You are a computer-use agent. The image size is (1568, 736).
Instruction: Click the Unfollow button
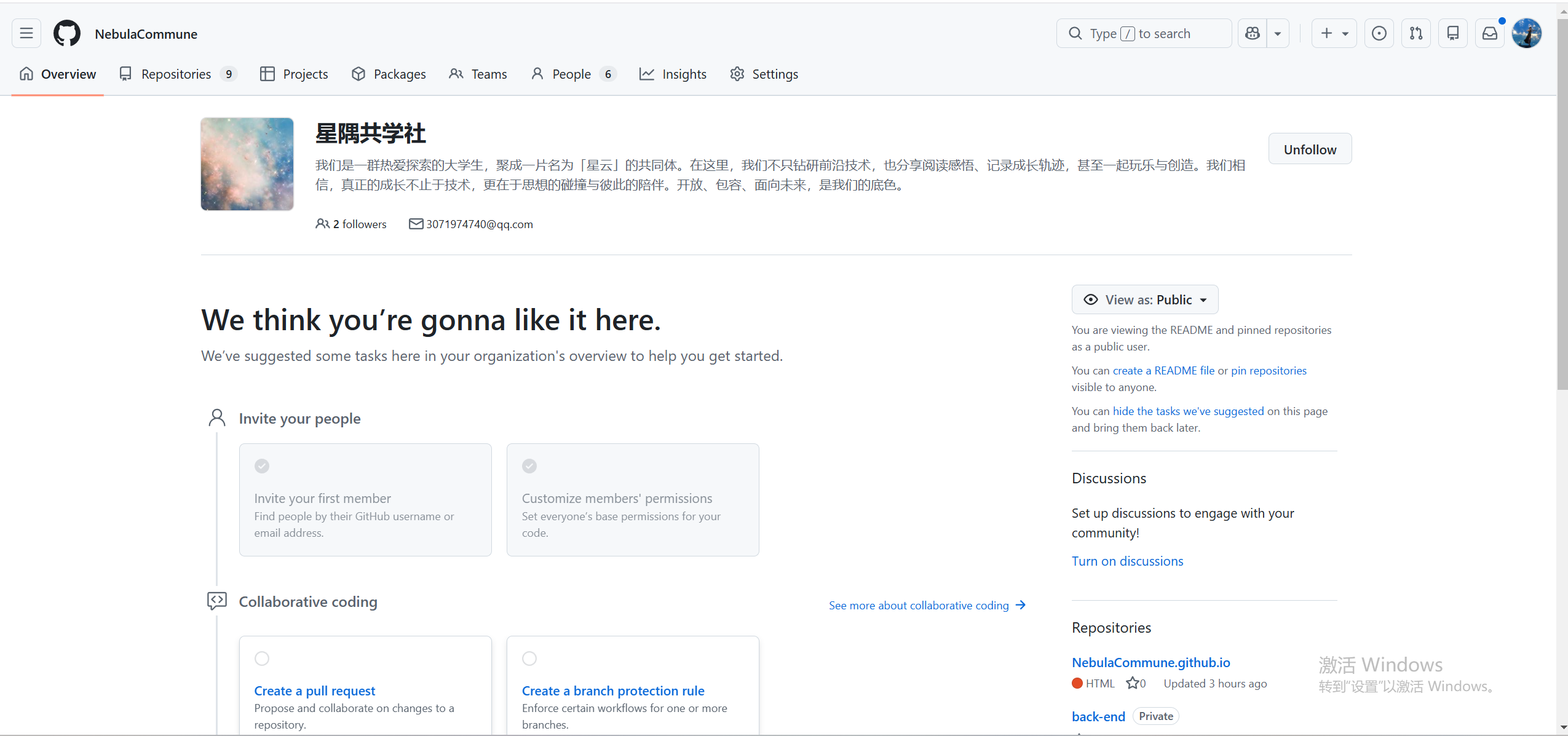pos(1310,149)
